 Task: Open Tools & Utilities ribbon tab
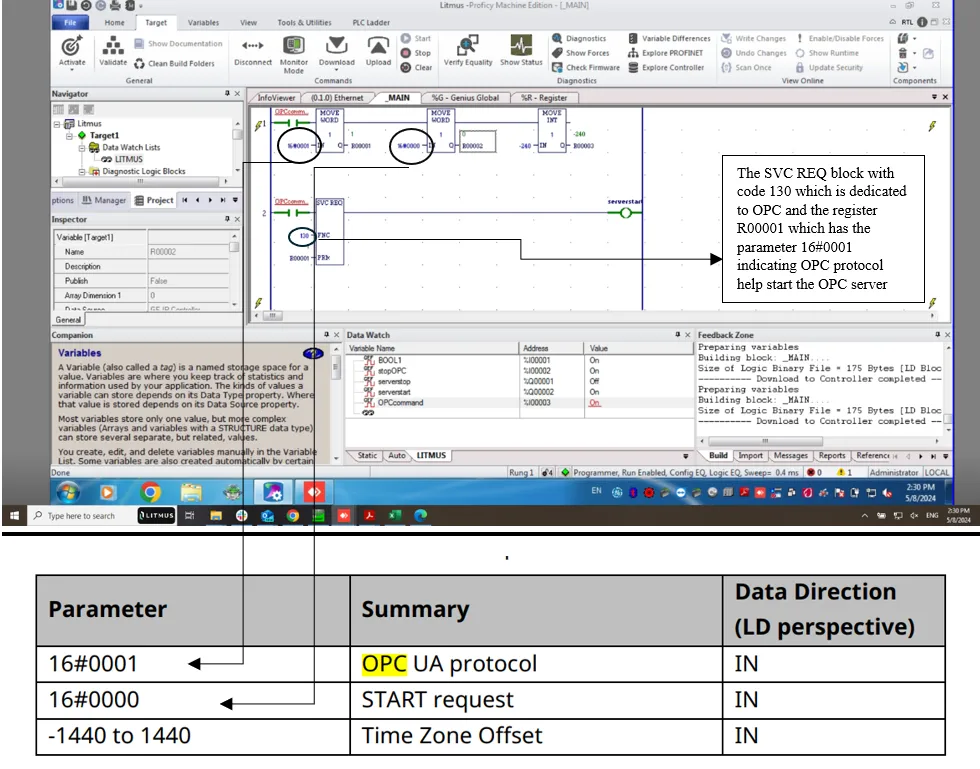point(304,23)
